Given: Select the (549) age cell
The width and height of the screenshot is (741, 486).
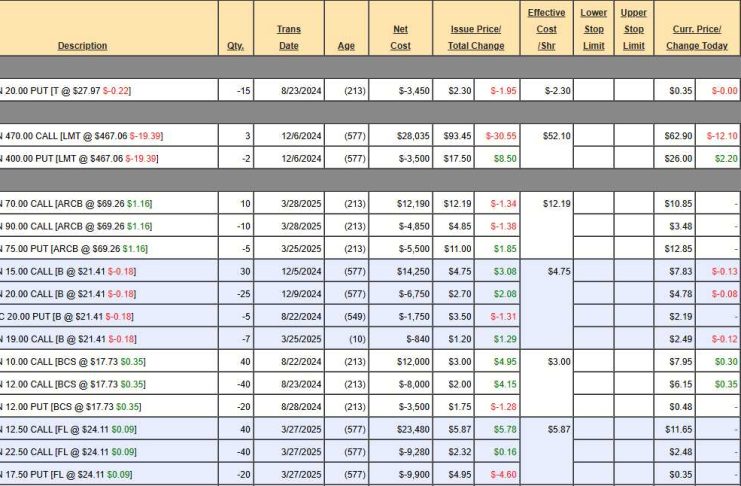Looking at the screenshot, I should click(346, 316).
